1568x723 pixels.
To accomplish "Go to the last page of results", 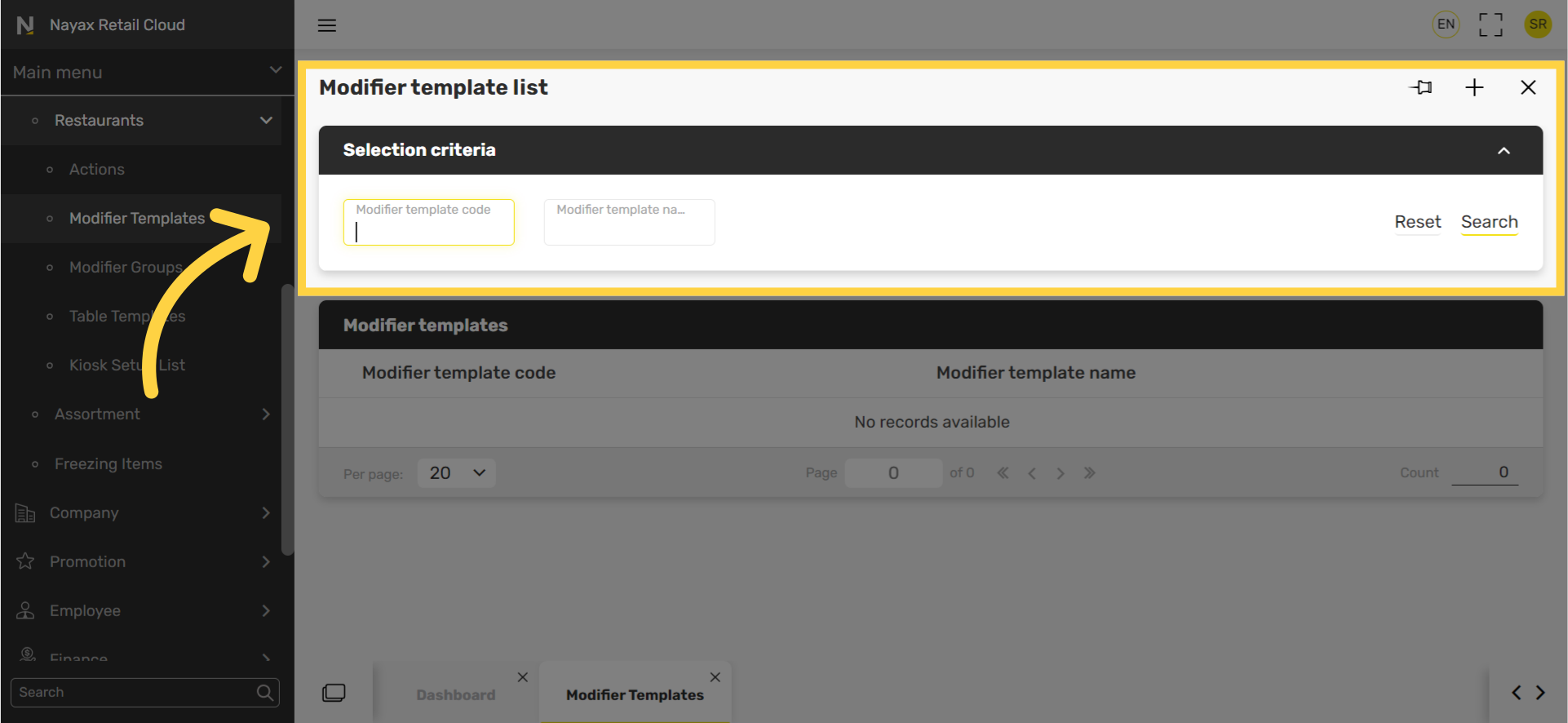I will (x=1089, y=473).
